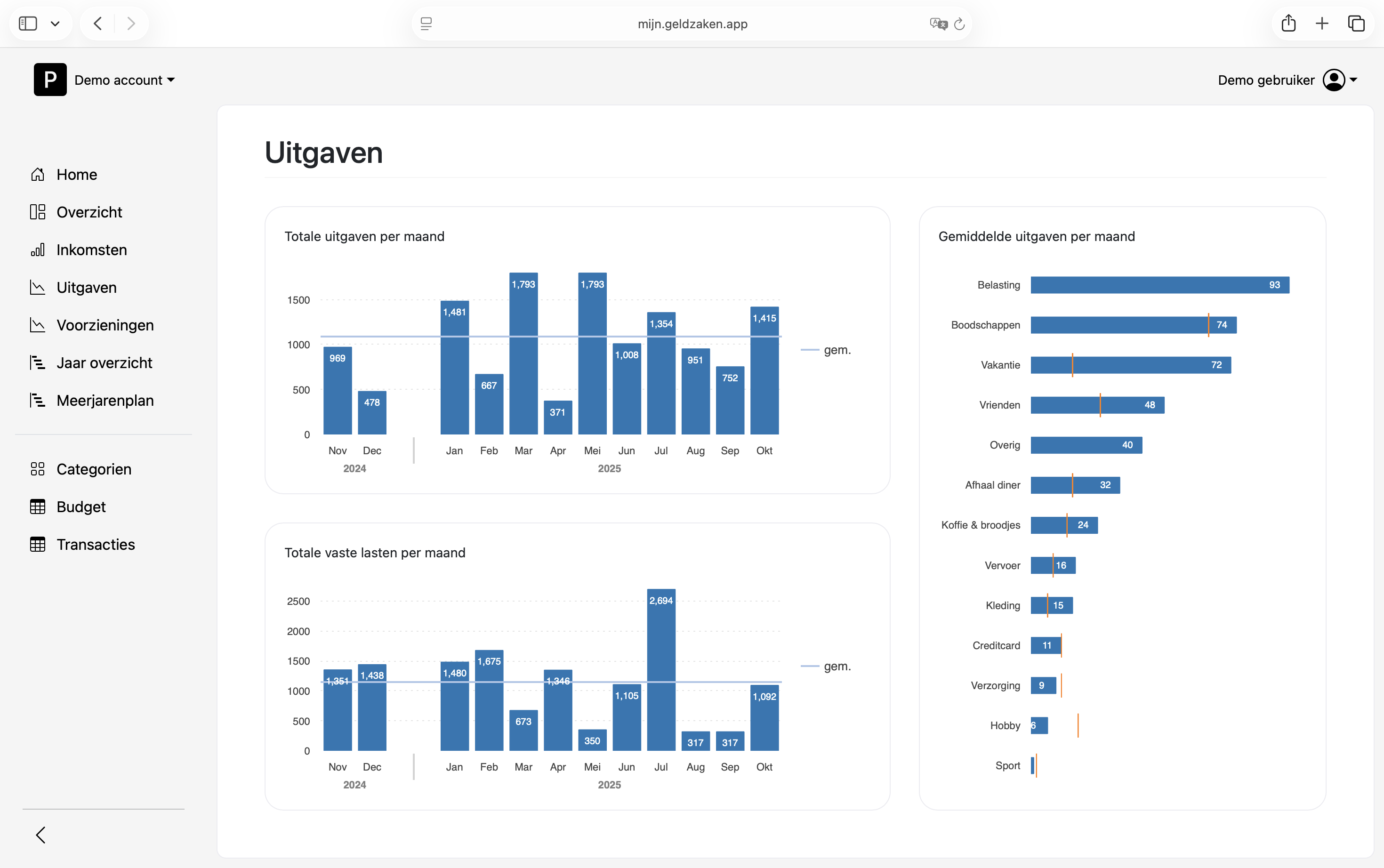
Task: Click the Safari share icon
Action: (1288, 24)
